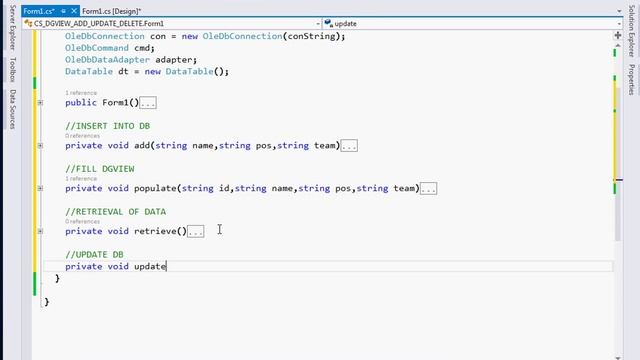The image size is (640, 360).
Task: Click the OleDbDataAdapter adapter declaration
Action: (131, 60)
